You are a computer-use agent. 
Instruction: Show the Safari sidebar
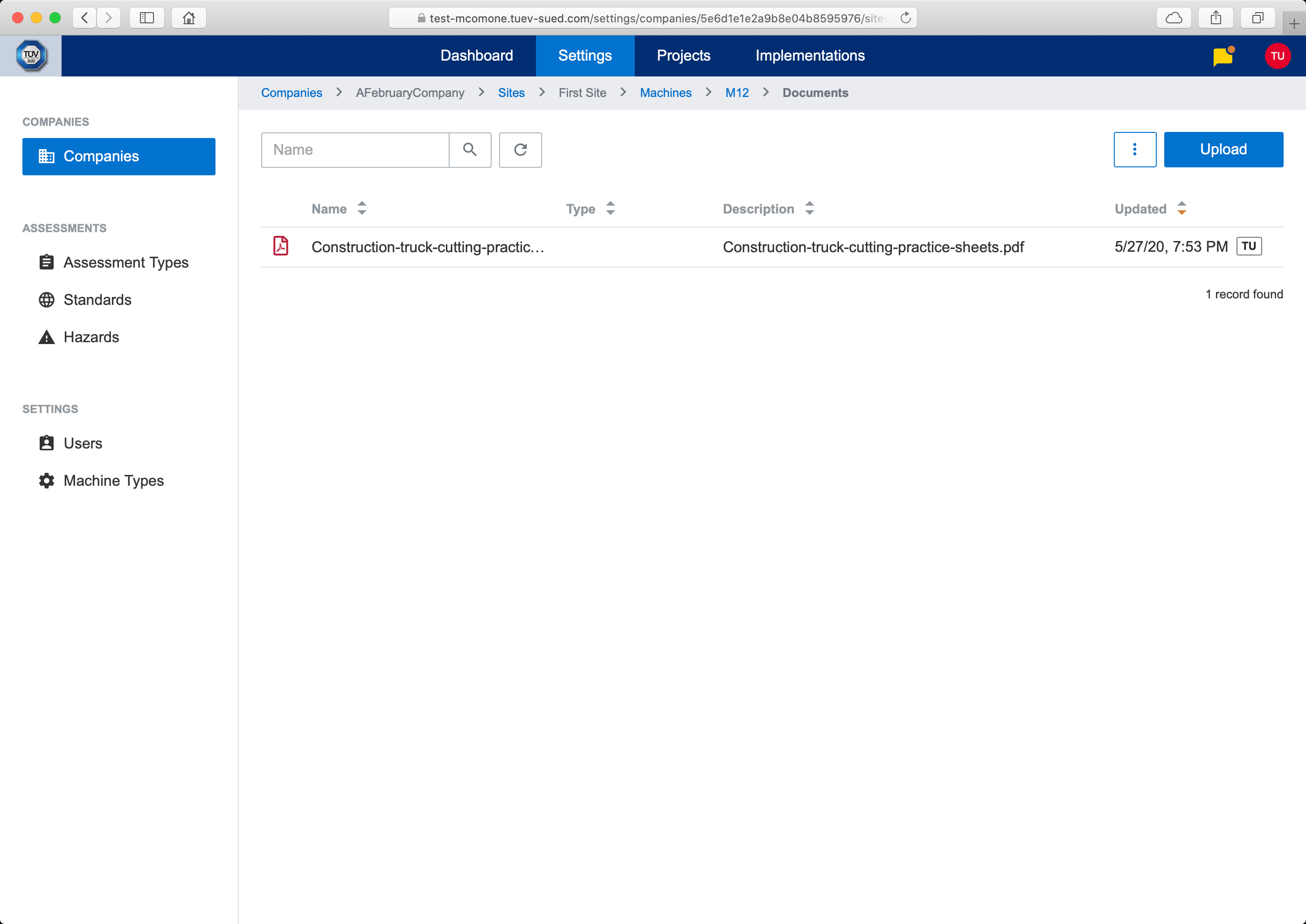[x=147, y=18]
